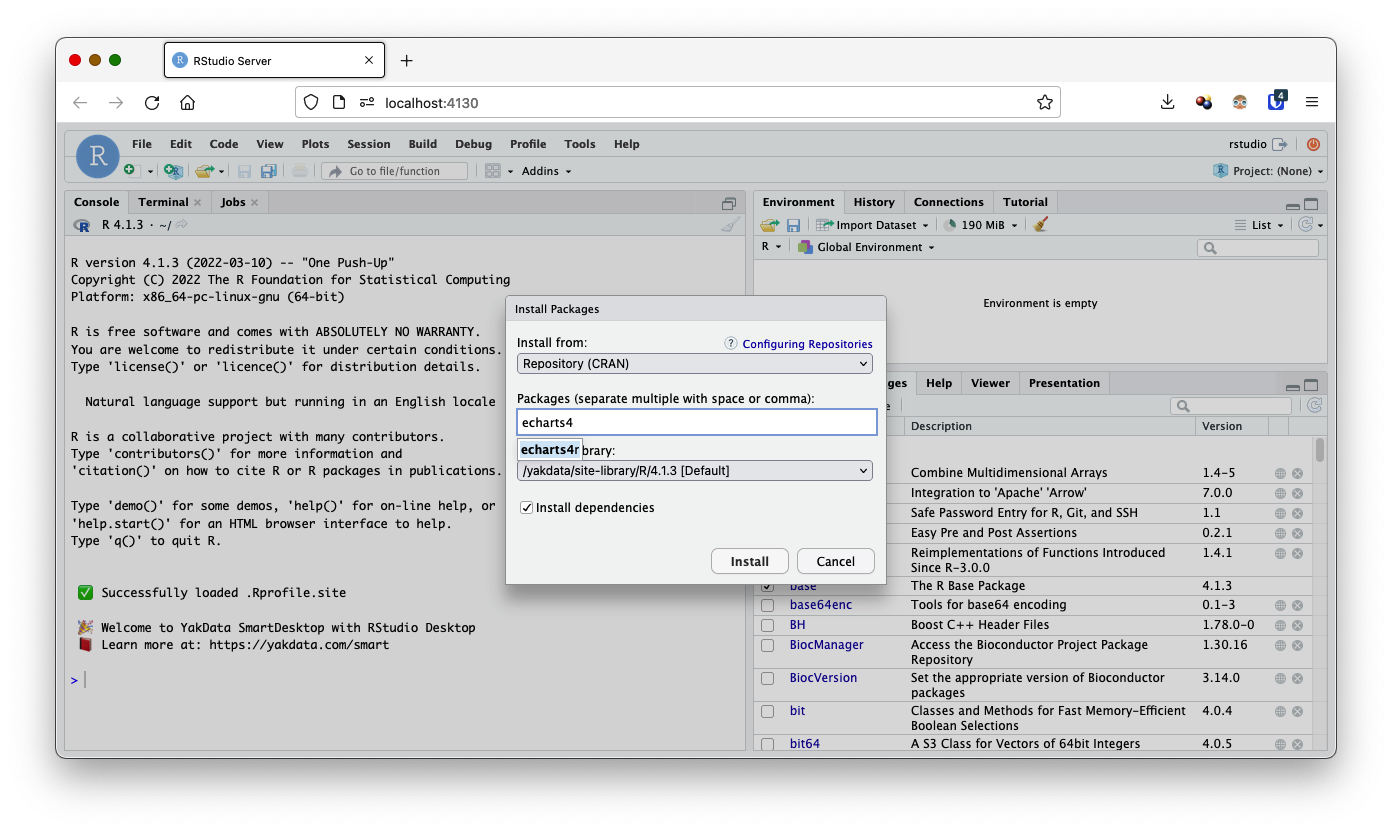
Task: Check the BiocManager package checkbox
Action: pyautogui.click(x=768, y=645)
